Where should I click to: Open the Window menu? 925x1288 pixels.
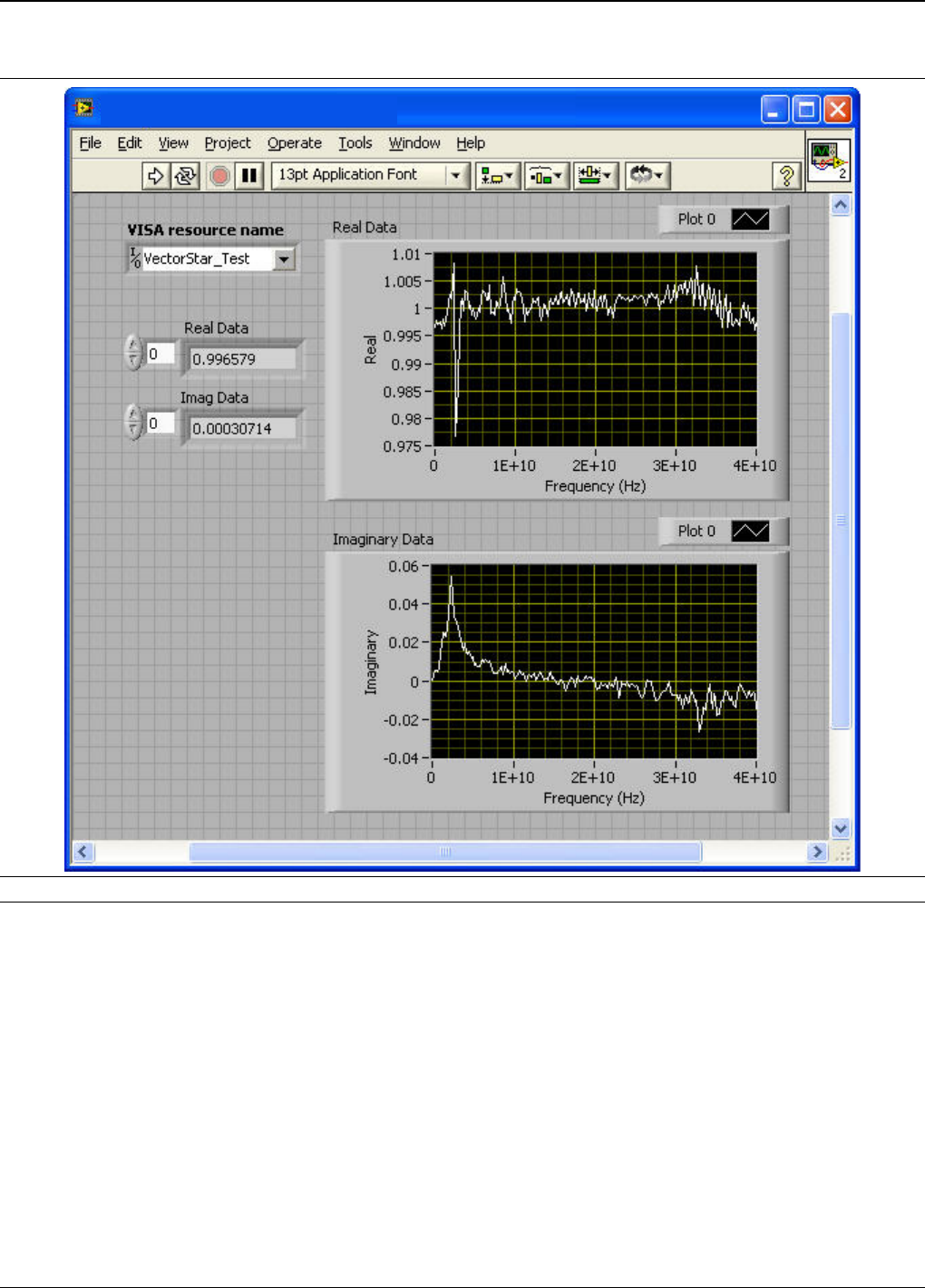point(414,142)
